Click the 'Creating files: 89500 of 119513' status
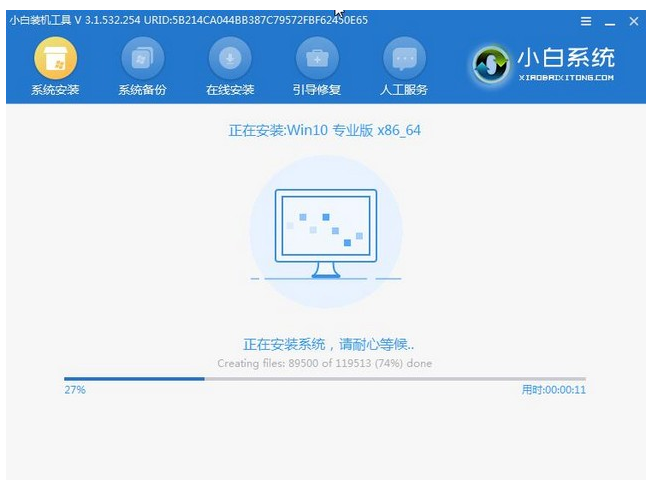This screenshot has width=658, height=488. click(325, 363)
